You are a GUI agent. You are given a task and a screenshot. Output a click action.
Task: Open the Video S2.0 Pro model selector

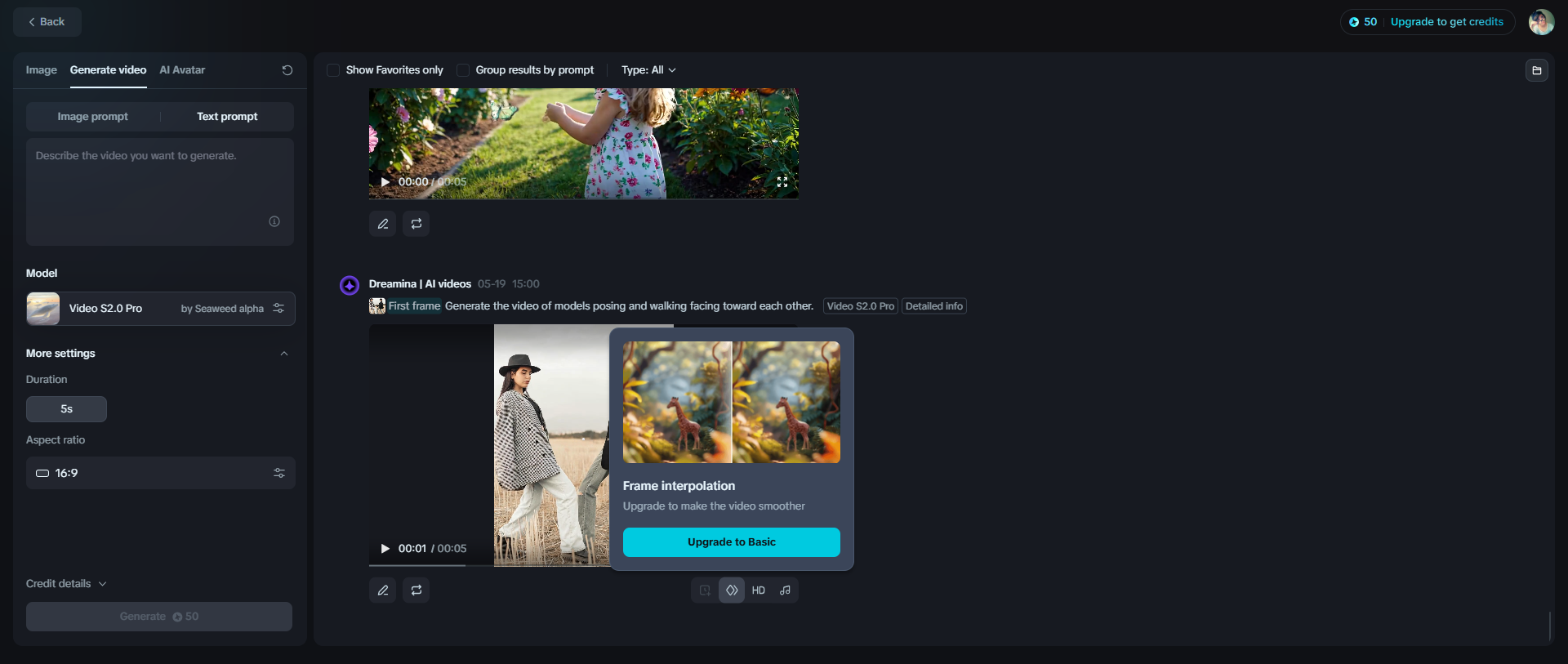pos(161,309)
